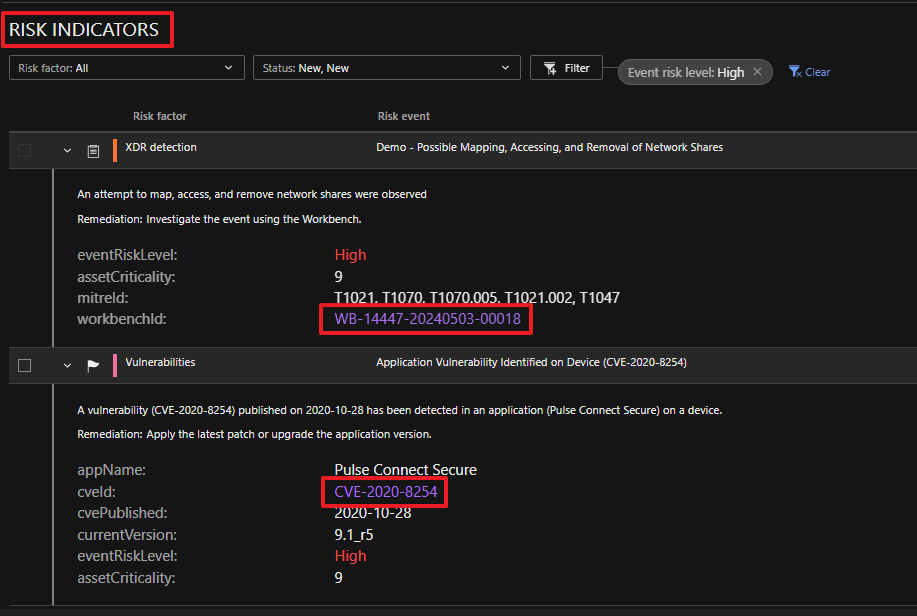Open workbench link WB-14447-20240503-00018
Viewport: 917px width, 616px height.
pos(427,320)
